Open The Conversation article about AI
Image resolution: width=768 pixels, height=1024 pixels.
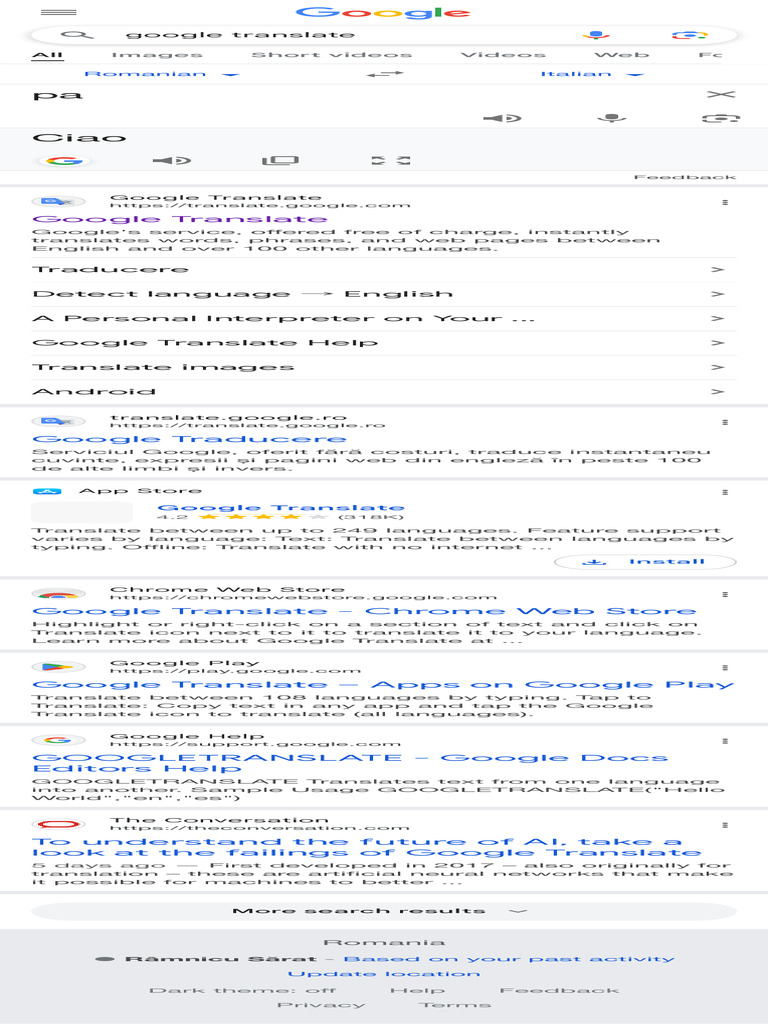click(x=366, y=847)
